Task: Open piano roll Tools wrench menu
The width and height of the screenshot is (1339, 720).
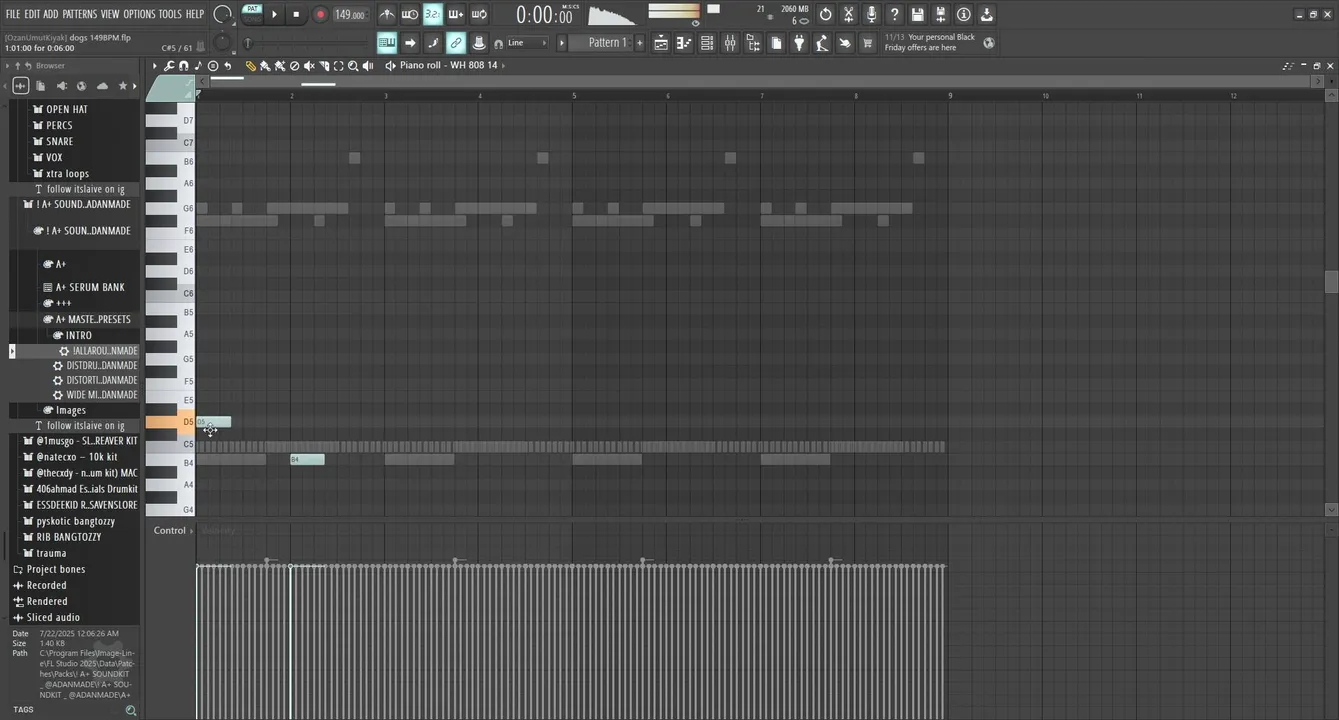Action: (169, 66)
